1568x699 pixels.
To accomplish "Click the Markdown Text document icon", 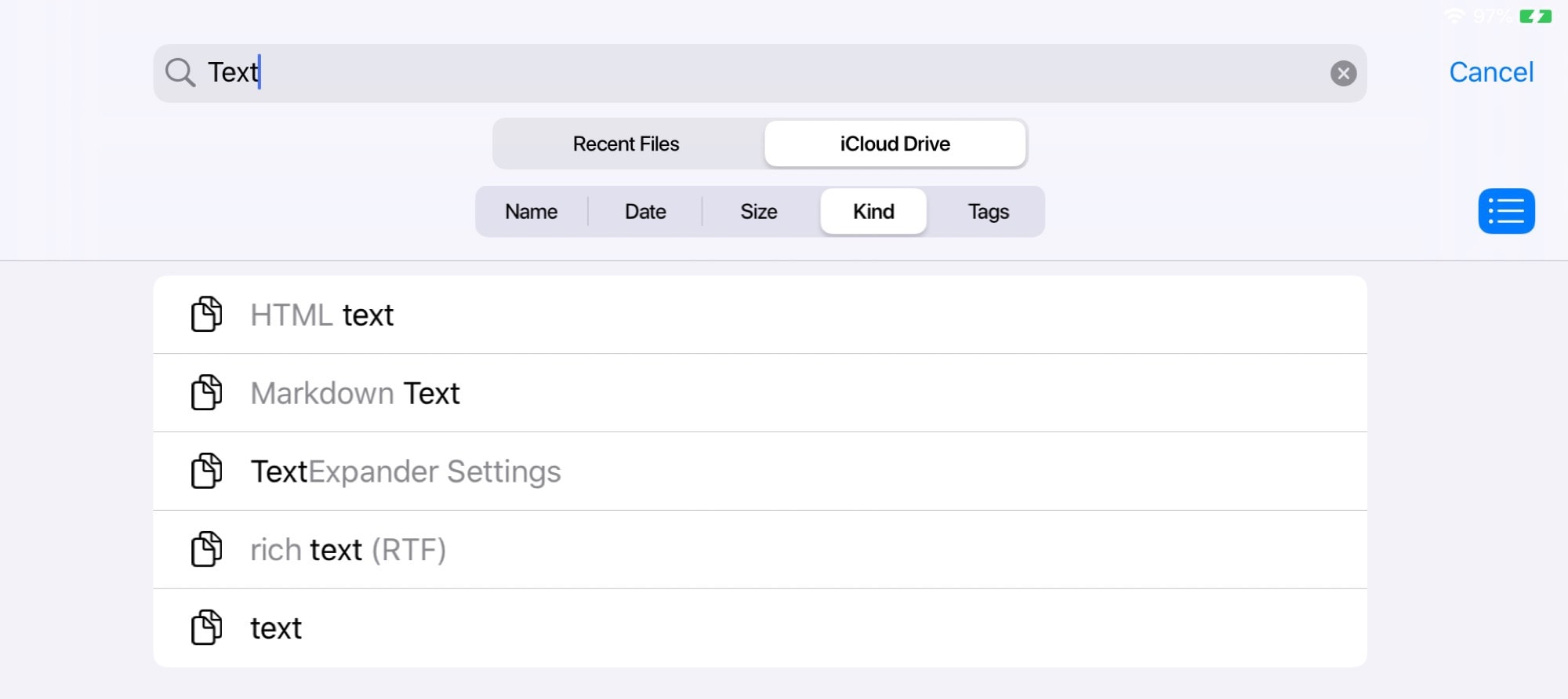I will (207, 392).
